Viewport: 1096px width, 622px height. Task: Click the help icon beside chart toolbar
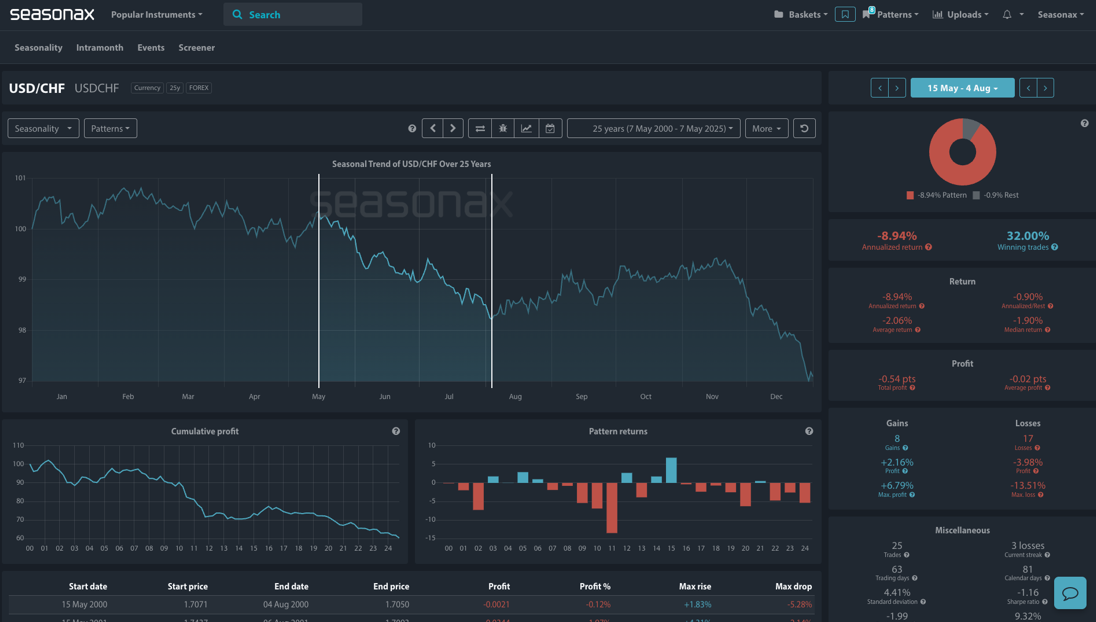pyautogui.click(x=412, y=129)
